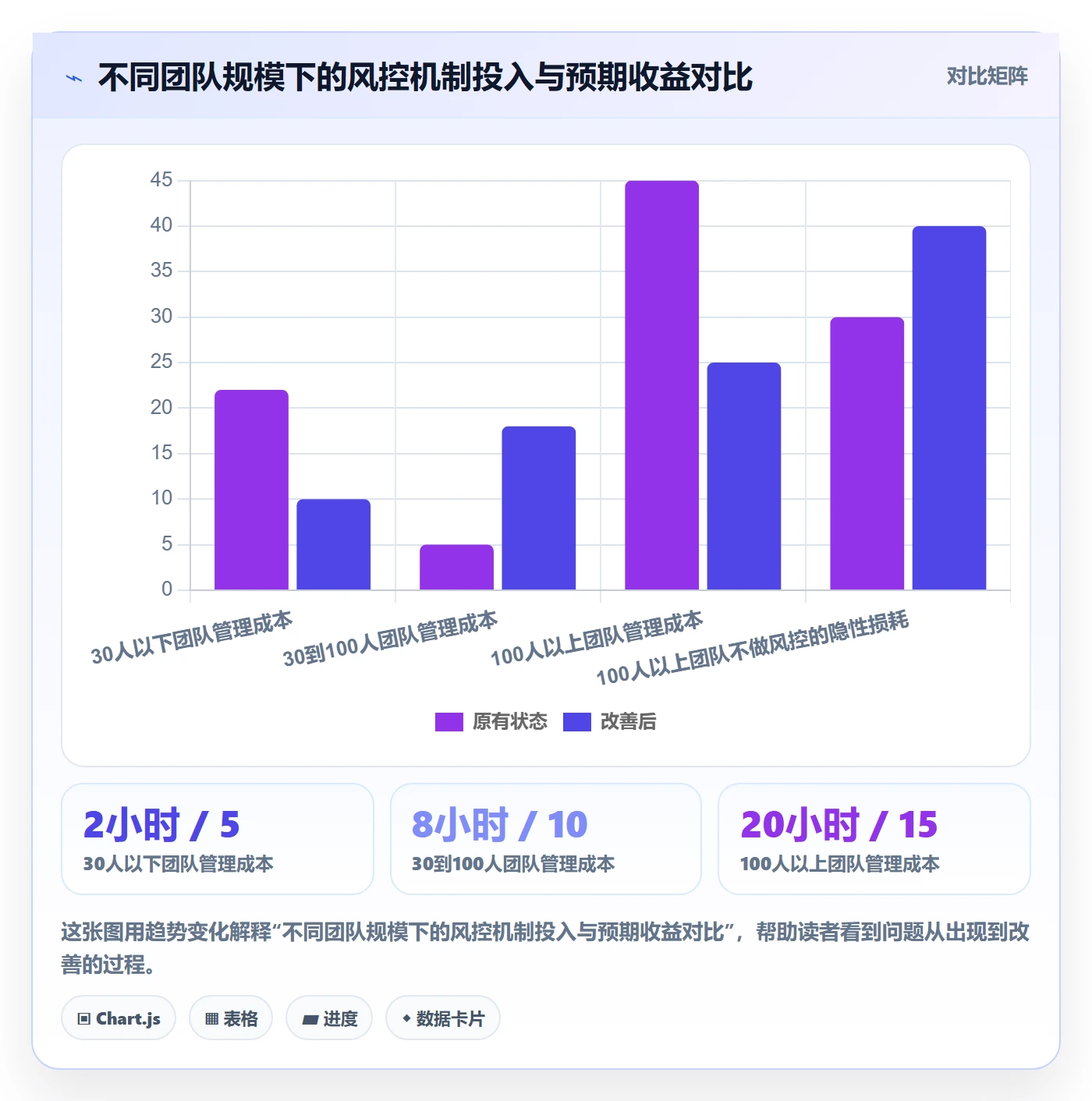The image size is (1092, 1101).
Task: Click the 改善后 legend text
Action: coord(628,722)
